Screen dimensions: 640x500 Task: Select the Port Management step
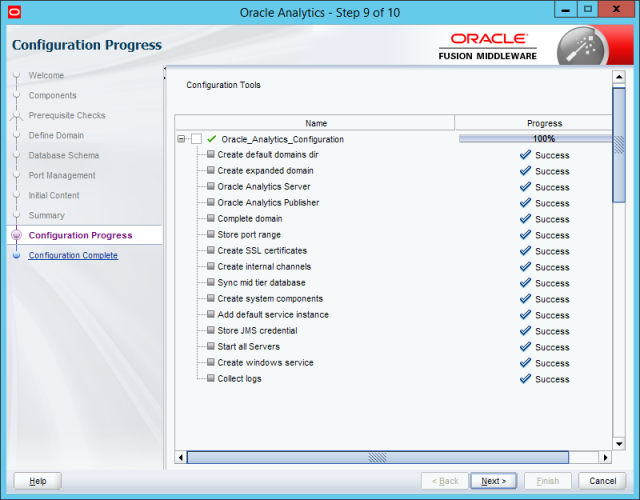point(62,176)
